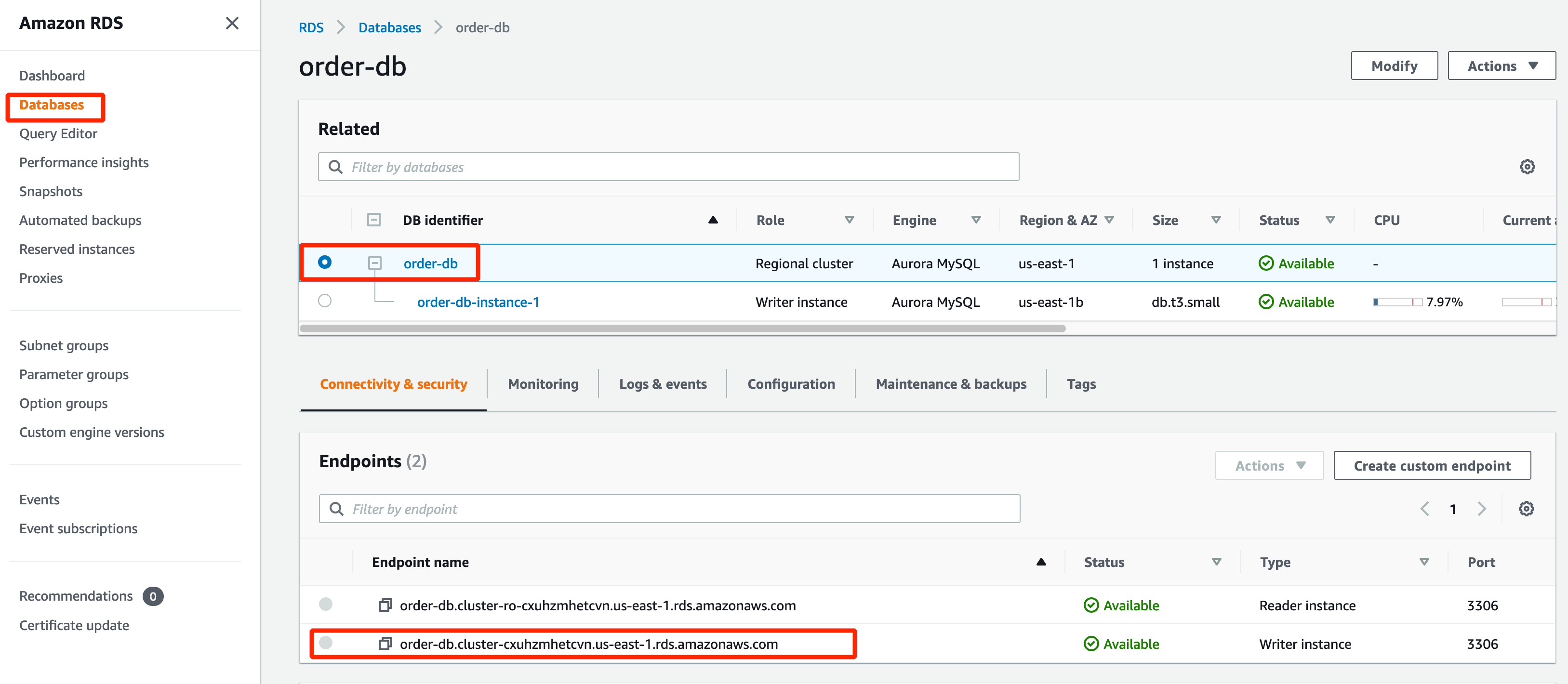Select the cluster-ro reader endpoint radio
1568x684 pixels.
tap(326, 604)
